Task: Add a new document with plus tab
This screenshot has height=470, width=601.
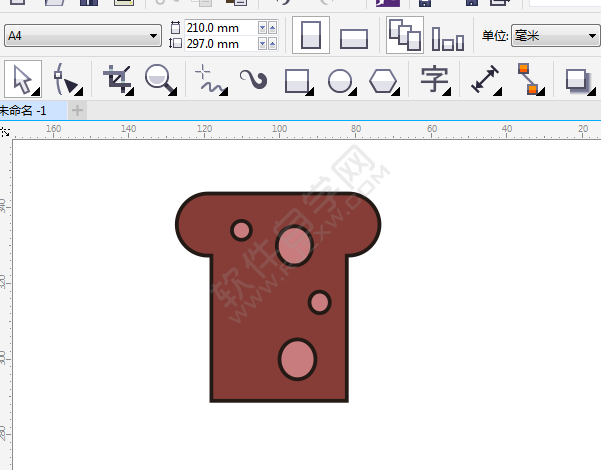Action: (x=78, y=109)
